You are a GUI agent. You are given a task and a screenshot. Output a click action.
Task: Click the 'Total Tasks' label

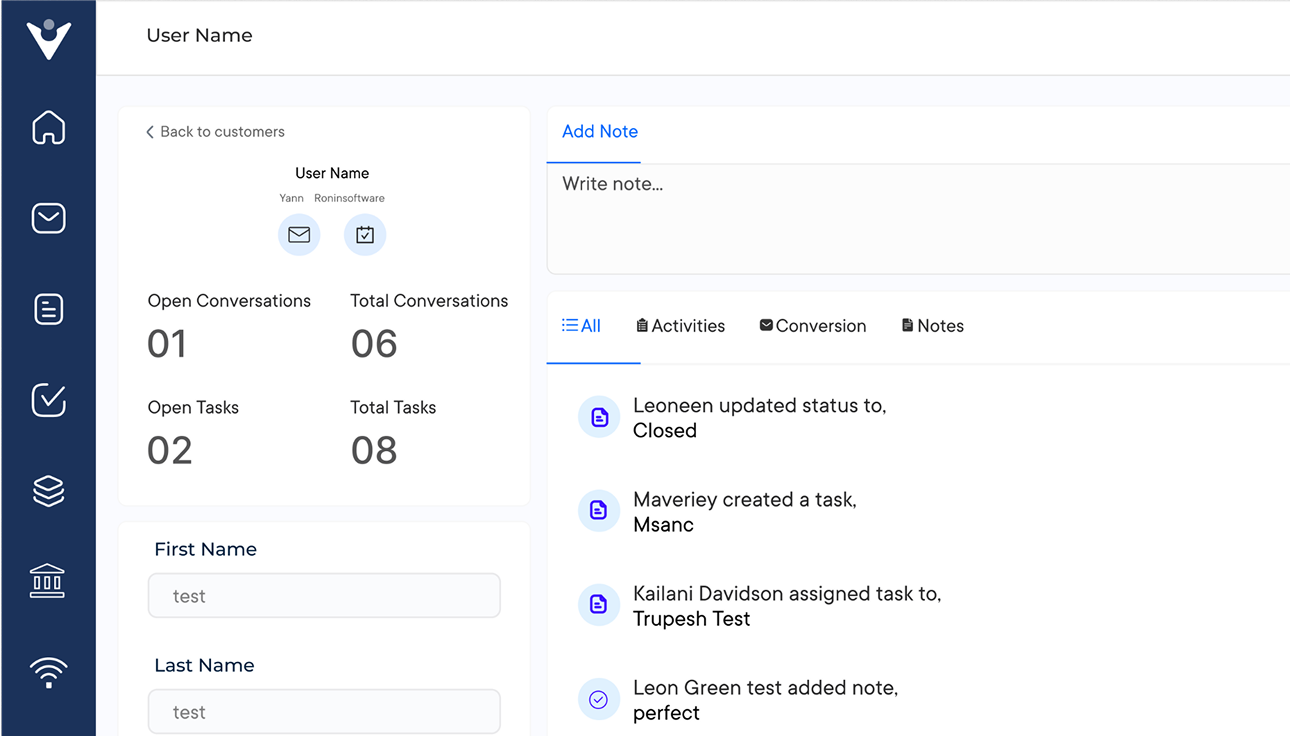[x=393, y=407]
